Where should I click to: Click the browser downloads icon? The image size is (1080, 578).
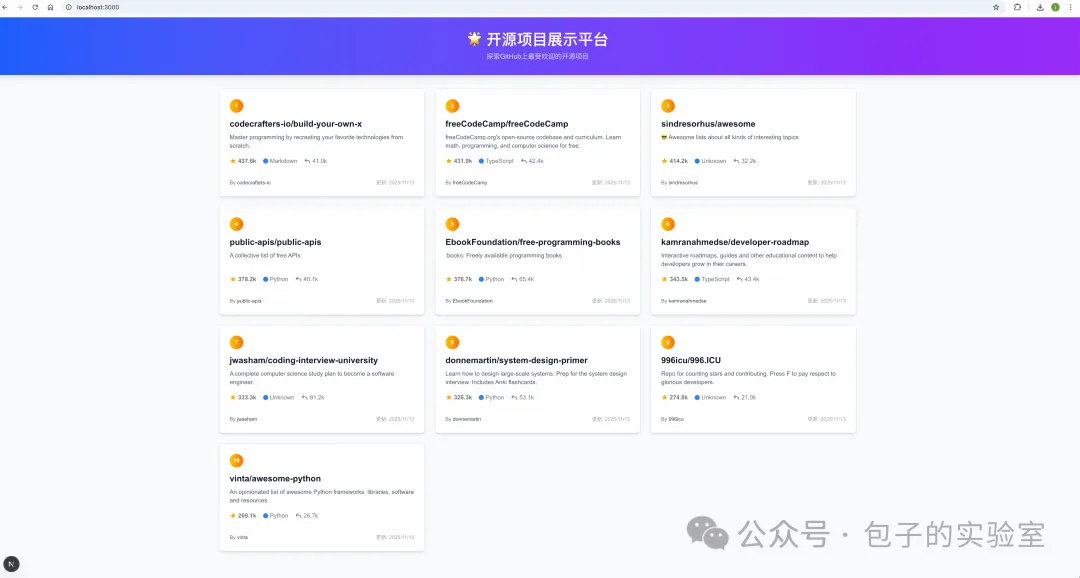(x=1038, y=7)
